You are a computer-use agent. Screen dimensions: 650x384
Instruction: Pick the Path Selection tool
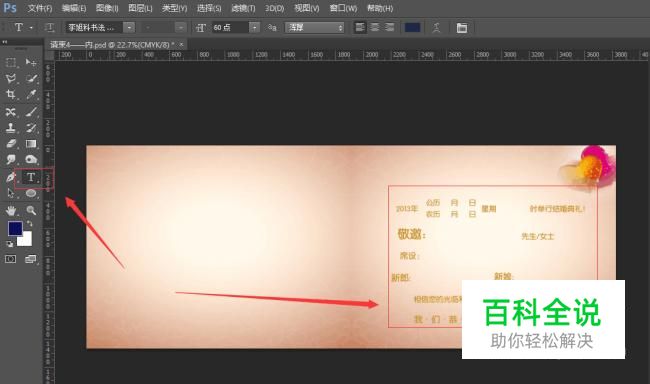tap(11, 193)
